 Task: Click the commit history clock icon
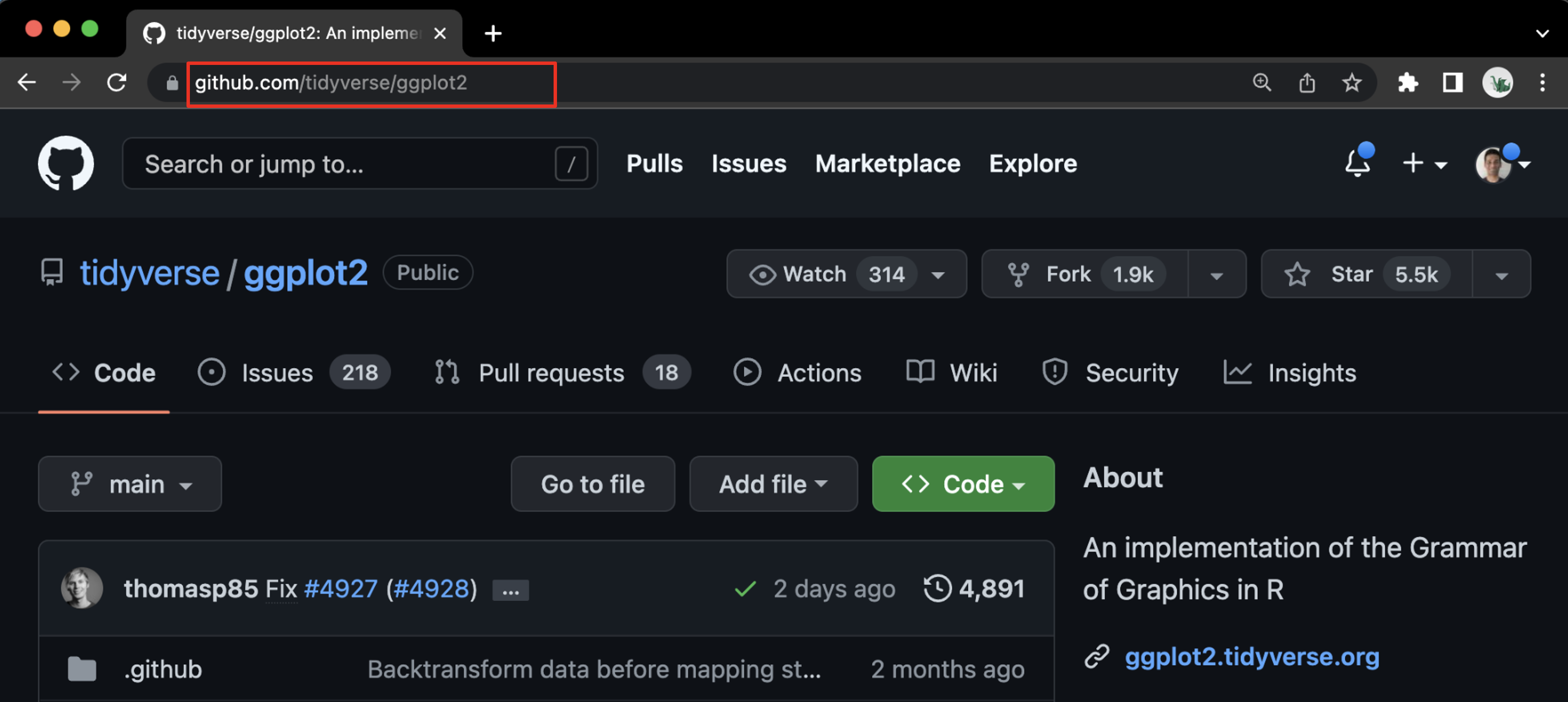click(937, 588)
